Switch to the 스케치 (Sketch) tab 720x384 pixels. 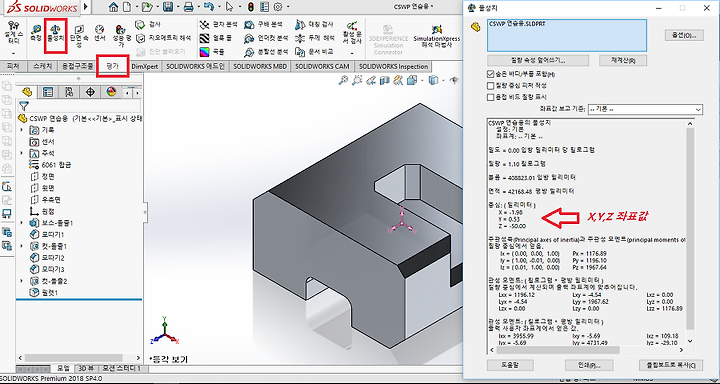click(43, 67)
